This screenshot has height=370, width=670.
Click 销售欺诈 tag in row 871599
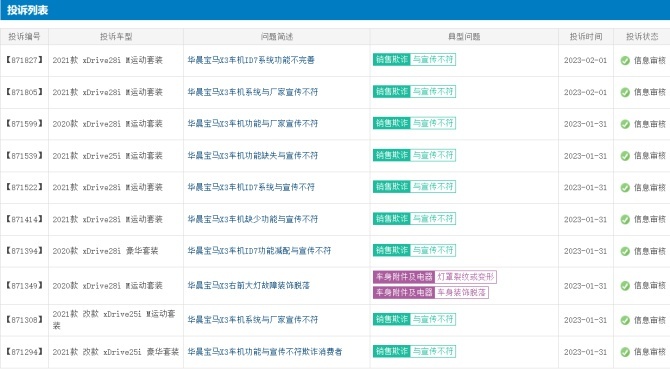391,123
